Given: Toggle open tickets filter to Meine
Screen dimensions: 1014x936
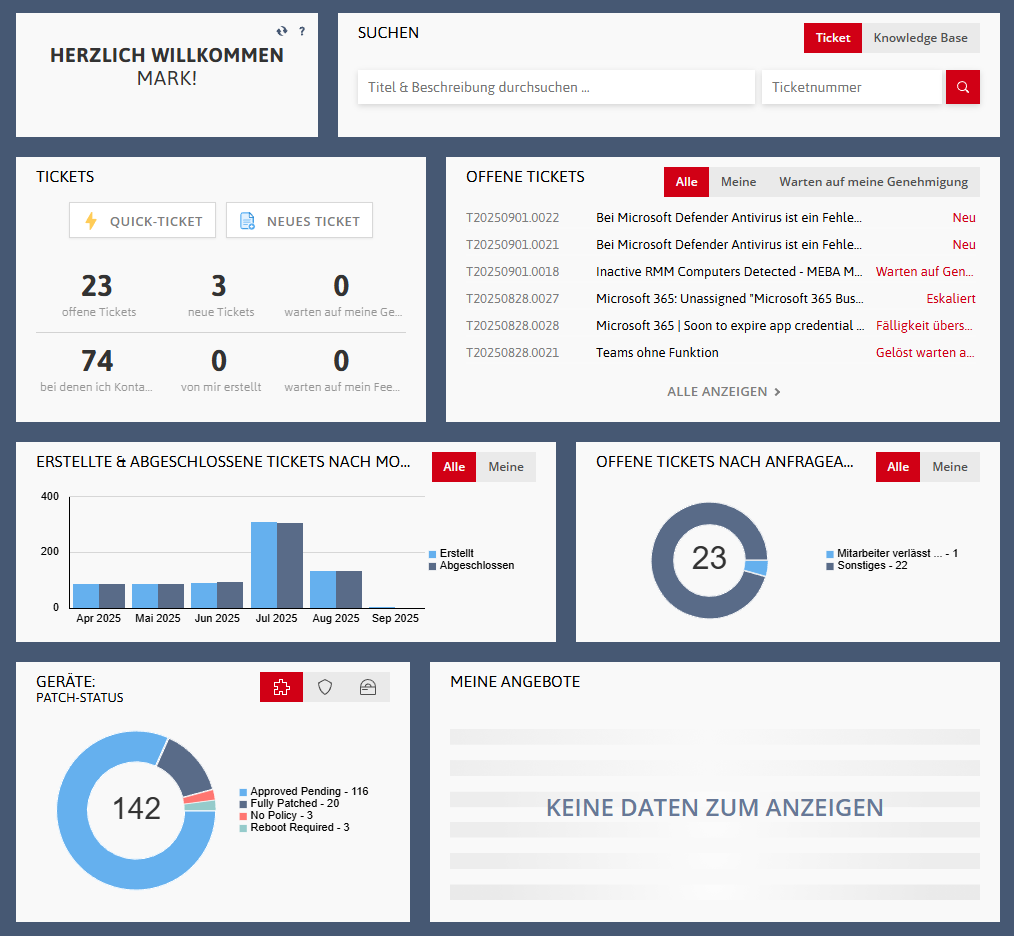Looking at the screenshot, I should (738, 182).
